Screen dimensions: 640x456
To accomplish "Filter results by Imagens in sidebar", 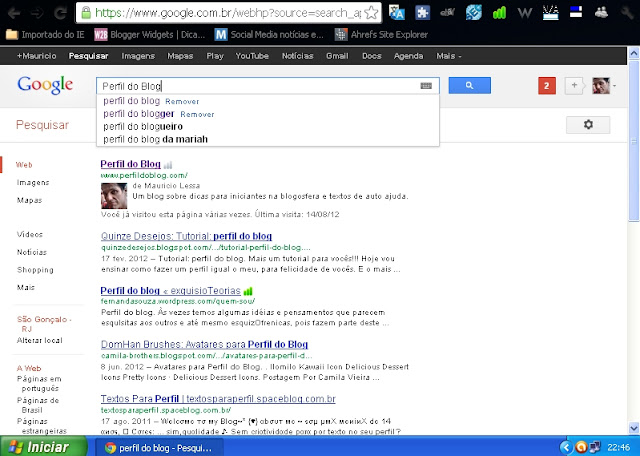I will (33, 182).
